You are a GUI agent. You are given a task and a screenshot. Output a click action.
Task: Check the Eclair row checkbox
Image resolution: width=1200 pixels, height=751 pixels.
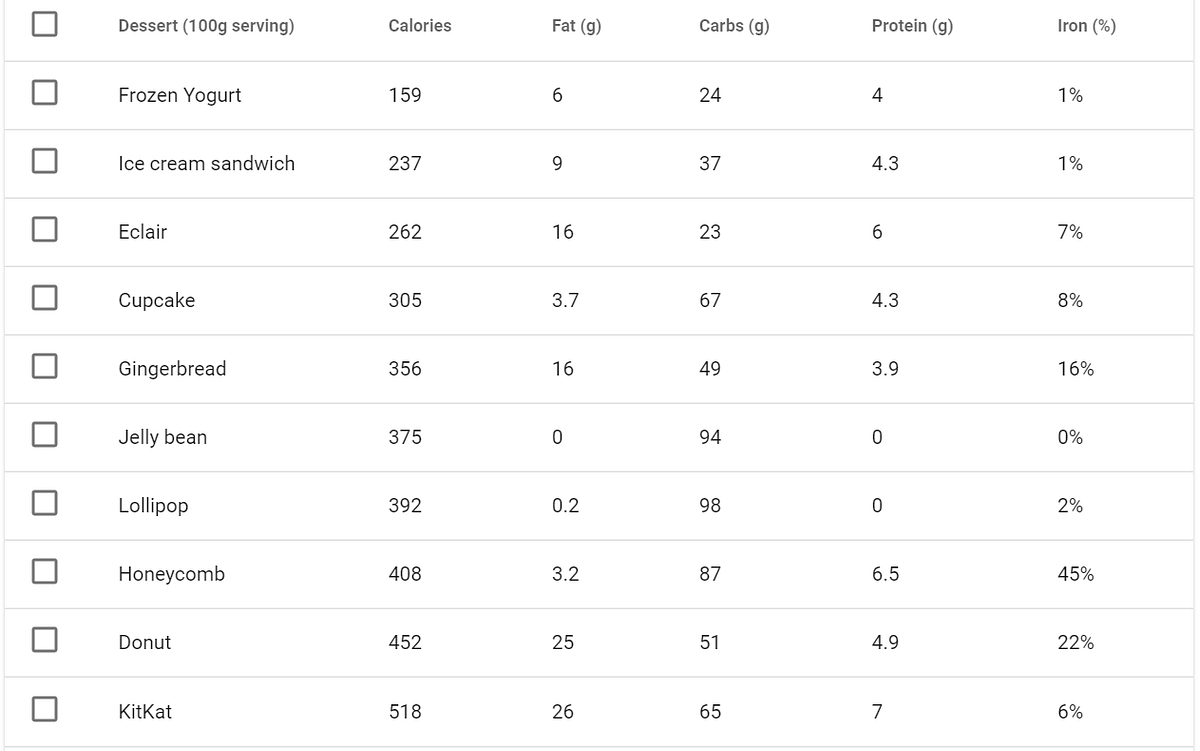click(44, 229)
